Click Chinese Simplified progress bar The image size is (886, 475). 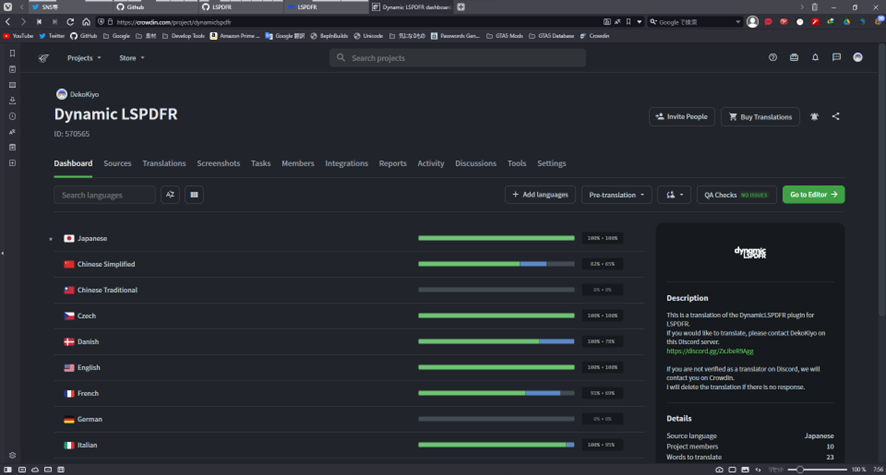click(x=496, y=264)
